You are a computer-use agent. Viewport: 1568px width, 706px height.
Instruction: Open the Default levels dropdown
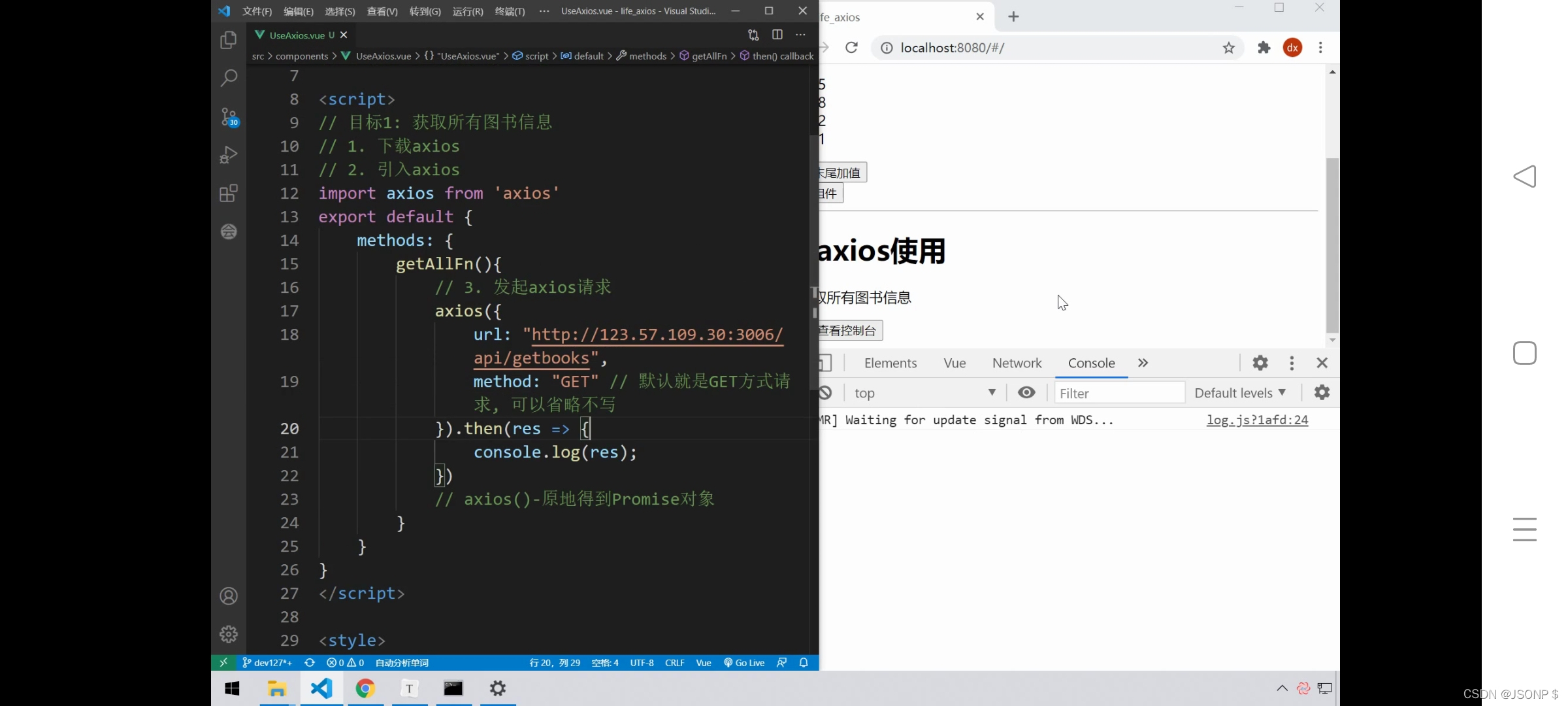[x=1240, y=393]
